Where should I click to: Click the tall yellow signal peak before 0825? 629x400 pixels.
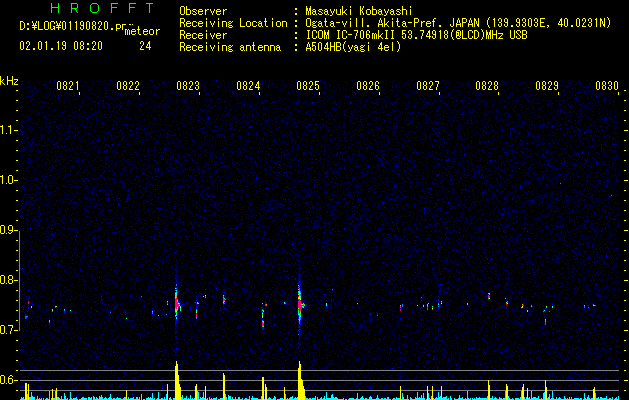[300, 380]
